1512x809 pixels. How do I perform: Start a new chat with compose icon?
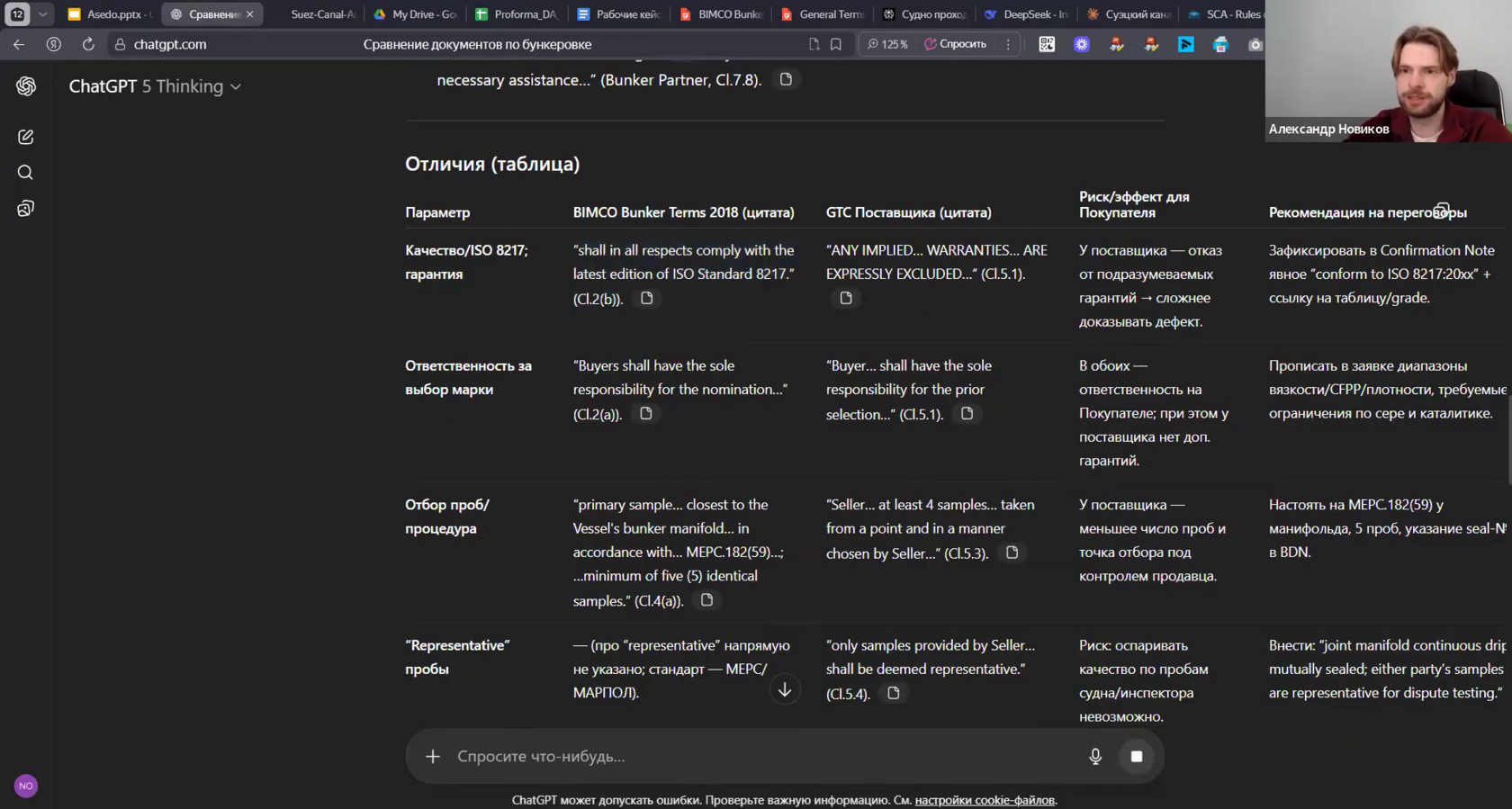25,137
